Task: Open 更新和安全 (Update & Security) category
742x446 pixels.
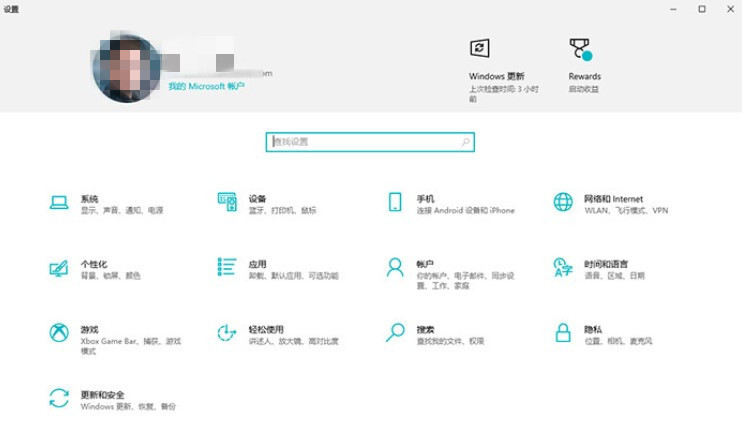Action: 59,398
